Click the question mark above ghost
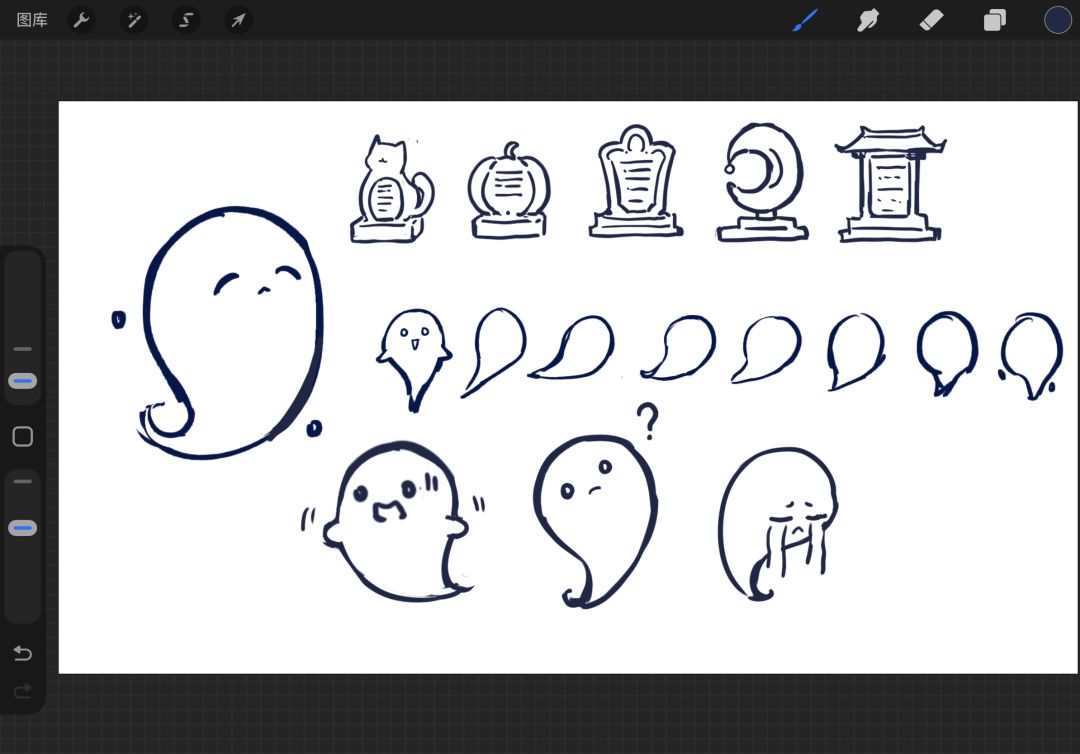1080x754 pixels. pyautogui.click(x=647, y=421)
